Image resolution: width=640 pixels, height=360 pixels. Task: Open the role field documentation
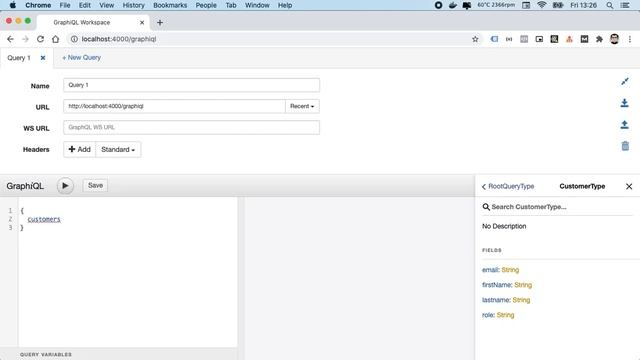pyautogui.click(x=488, y=315)
